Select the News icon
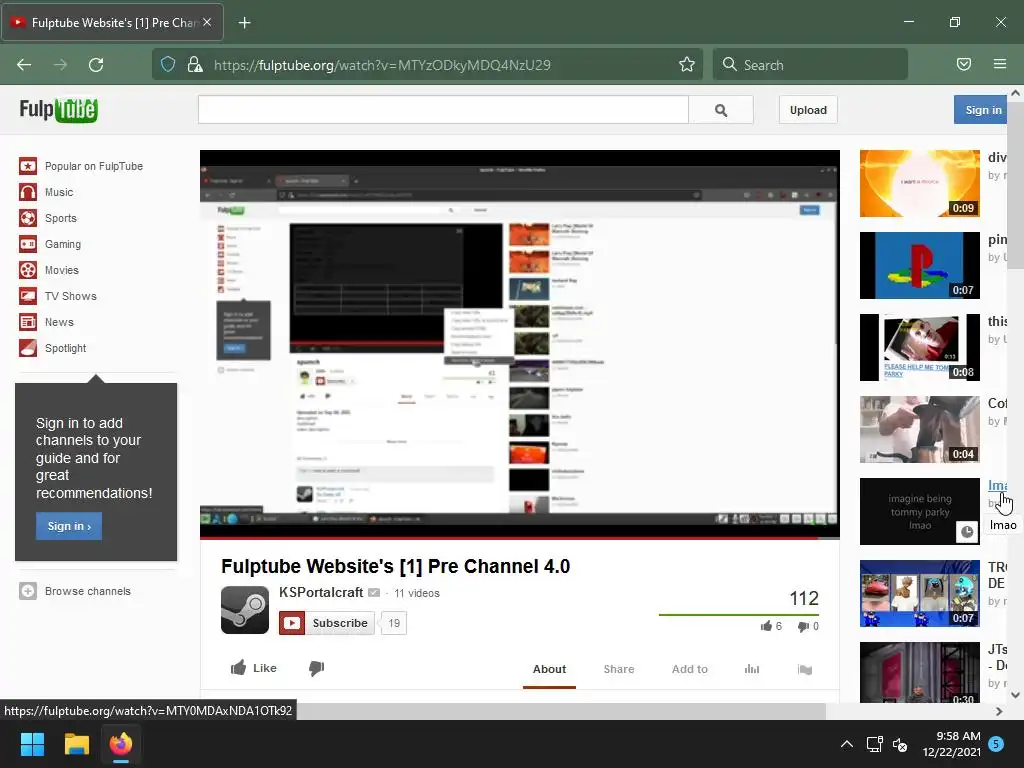The width and height of the screenshot is (1024, 768). [27, 322]
